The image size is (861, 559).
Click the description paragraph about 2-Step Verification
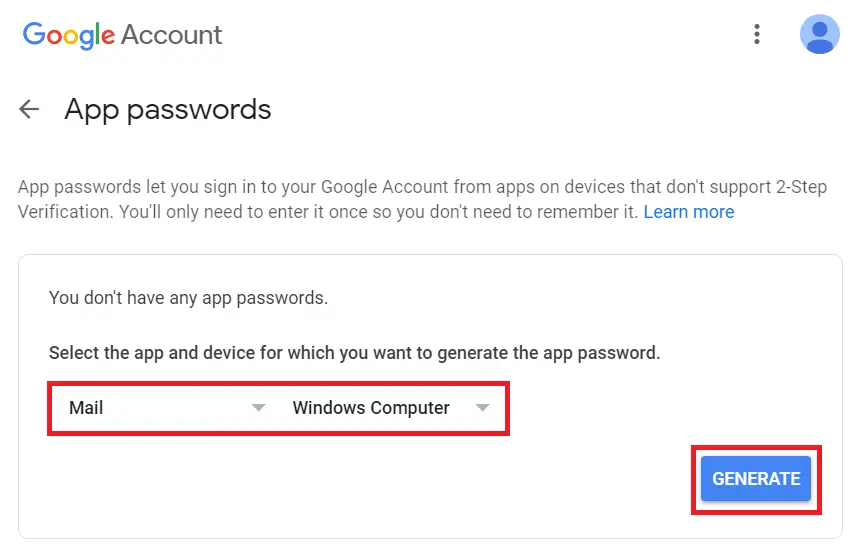pyautogui.click(x=422, y=199)
